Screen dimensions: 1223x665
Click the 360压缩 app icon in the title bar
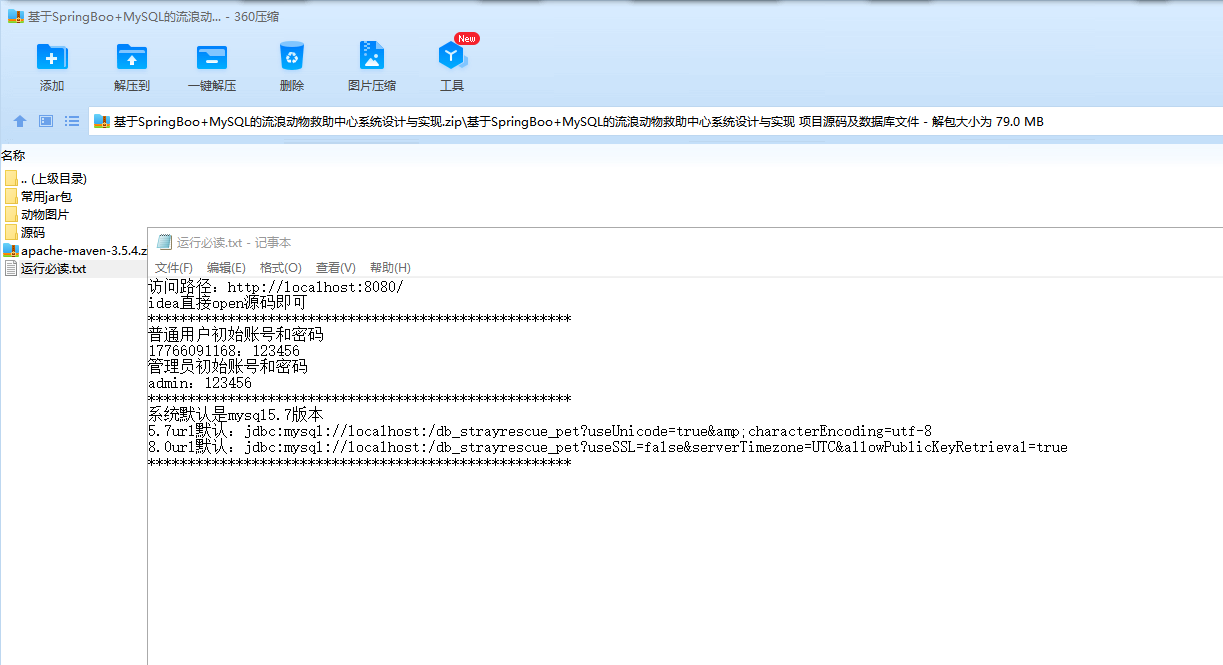(x=15, y=15)
